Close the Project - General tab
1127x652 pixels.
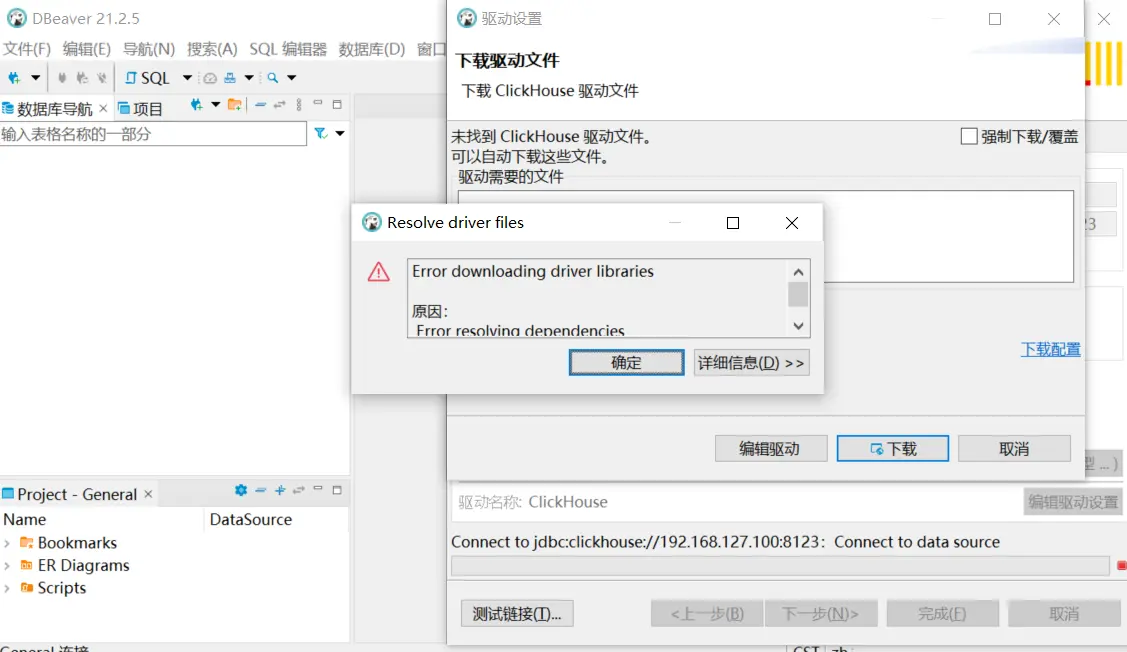point(148,494)
